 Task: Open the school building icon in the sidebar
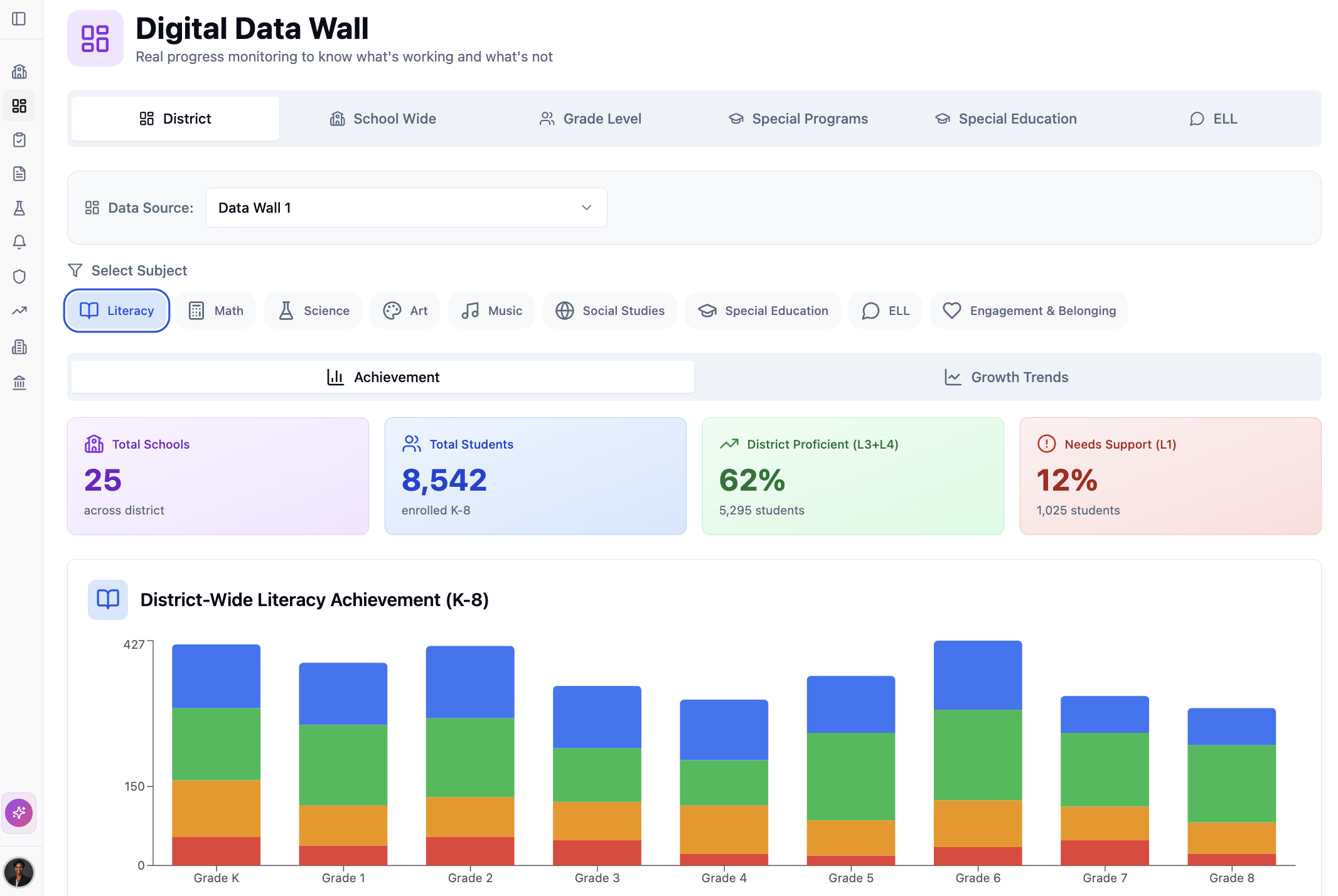19,72
